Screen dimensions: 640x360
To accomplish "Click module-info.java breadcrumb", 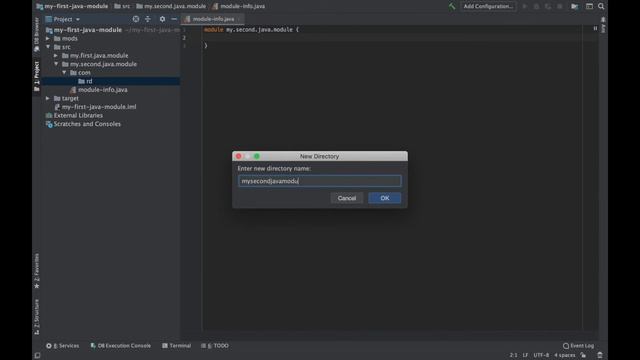I will [239, 6].
